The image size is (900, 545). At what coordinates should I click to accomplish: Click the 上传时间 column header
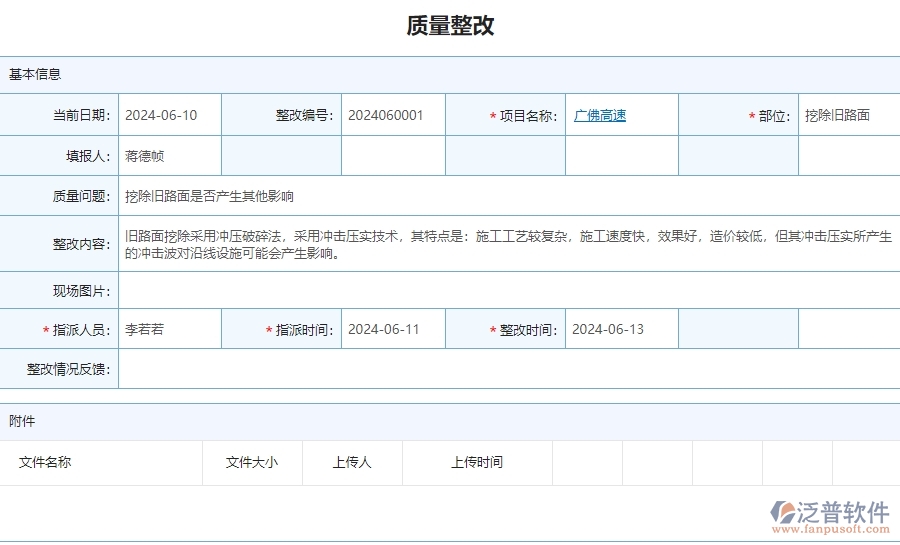pos(476,462)
